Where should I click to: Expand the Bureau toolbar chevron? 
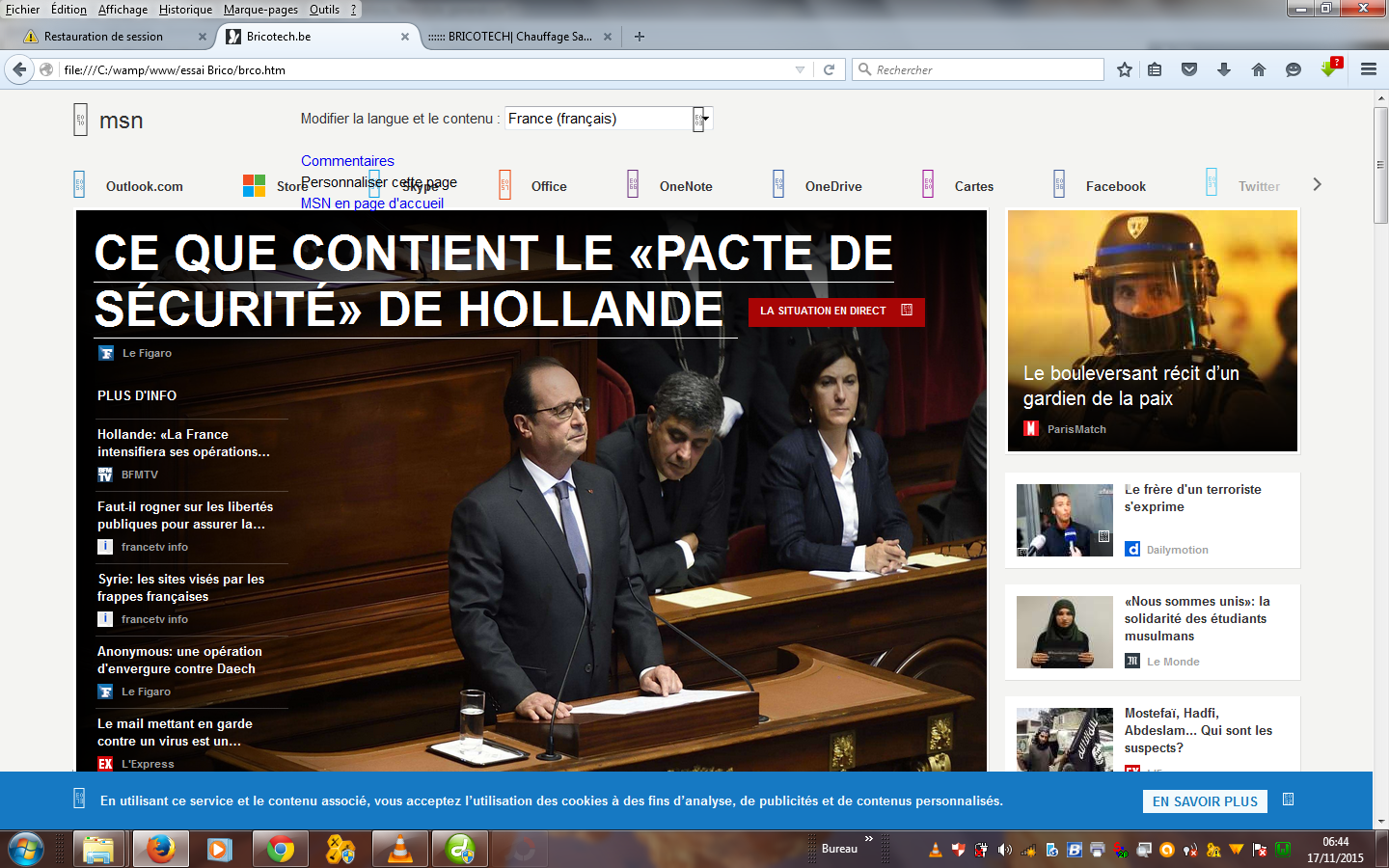pyautogui.click(x=868, y=839)
